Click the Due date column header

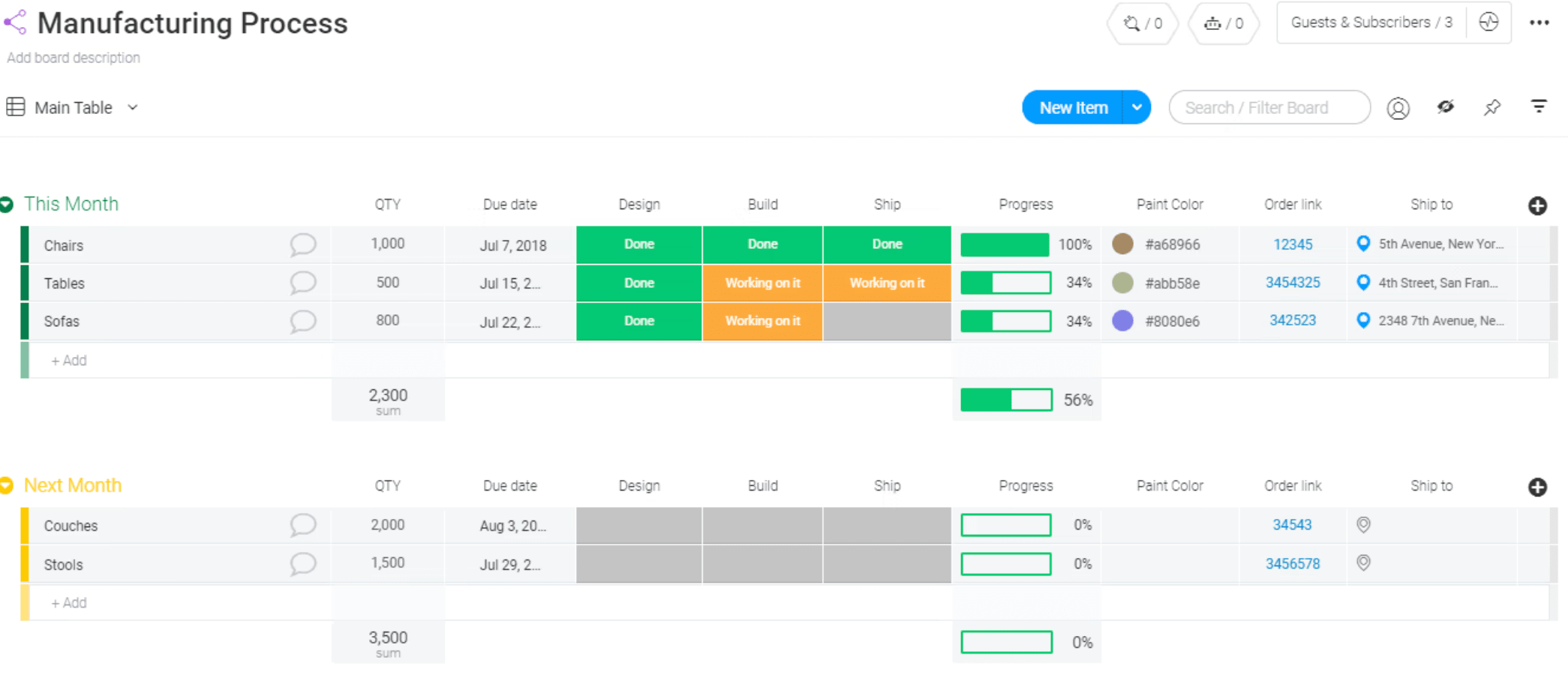click(509, 205)
